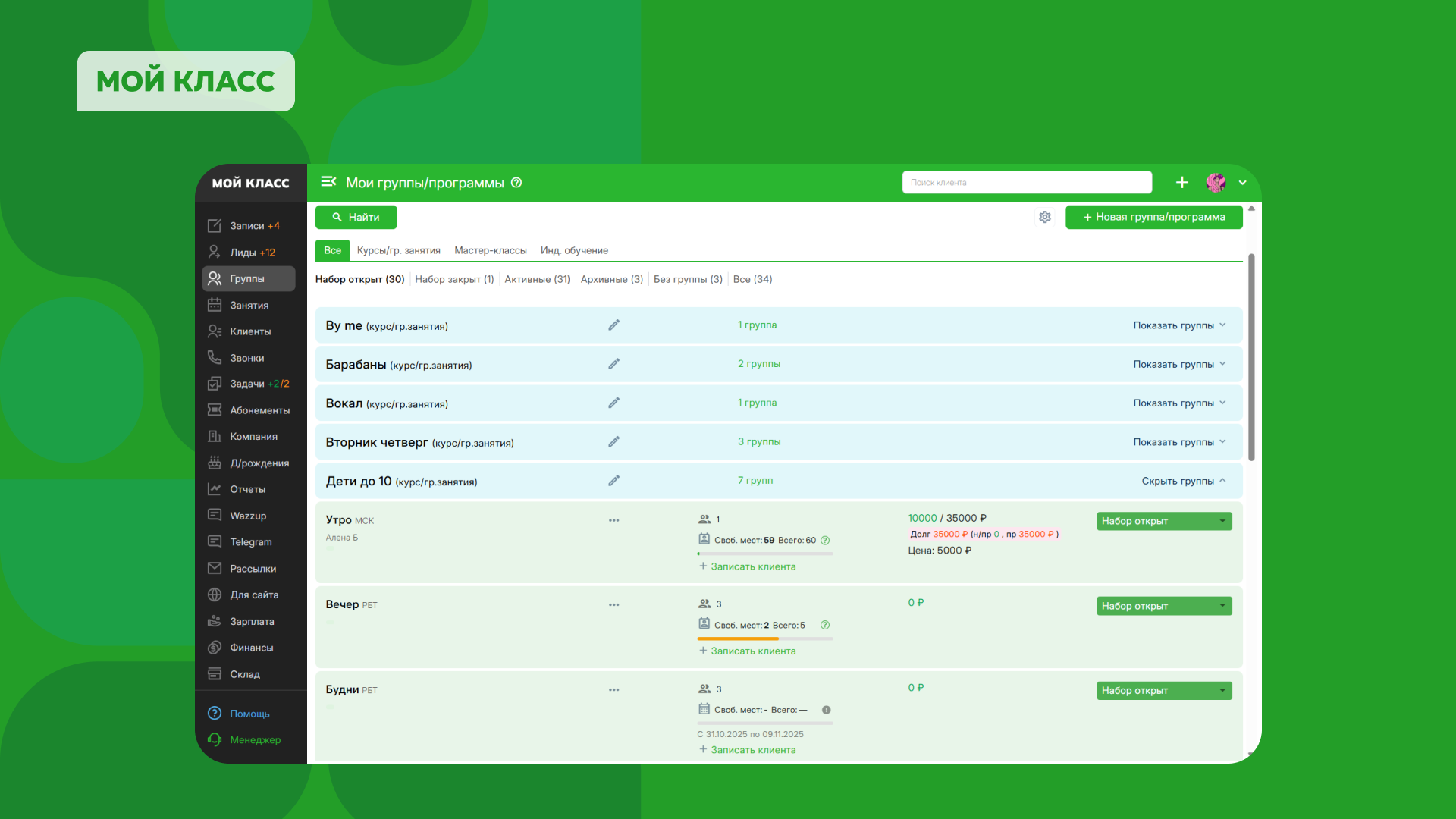Open Финансы in the sidebar
The image size is (1456, 819).
pos(251,648)
